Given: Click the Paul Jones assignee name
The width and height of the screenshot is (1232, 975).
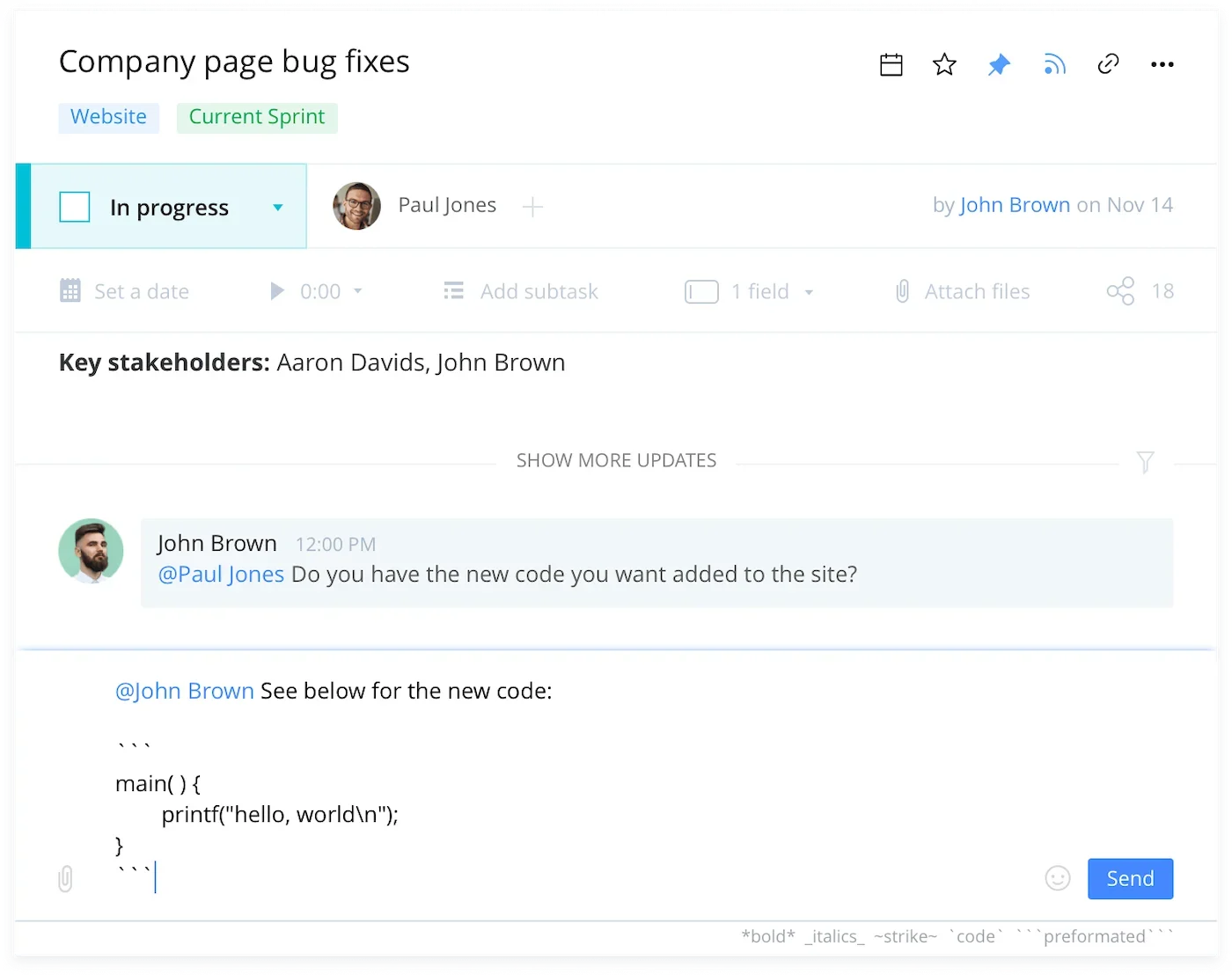Looking at the screenshot, I should (x=447, y=205).
